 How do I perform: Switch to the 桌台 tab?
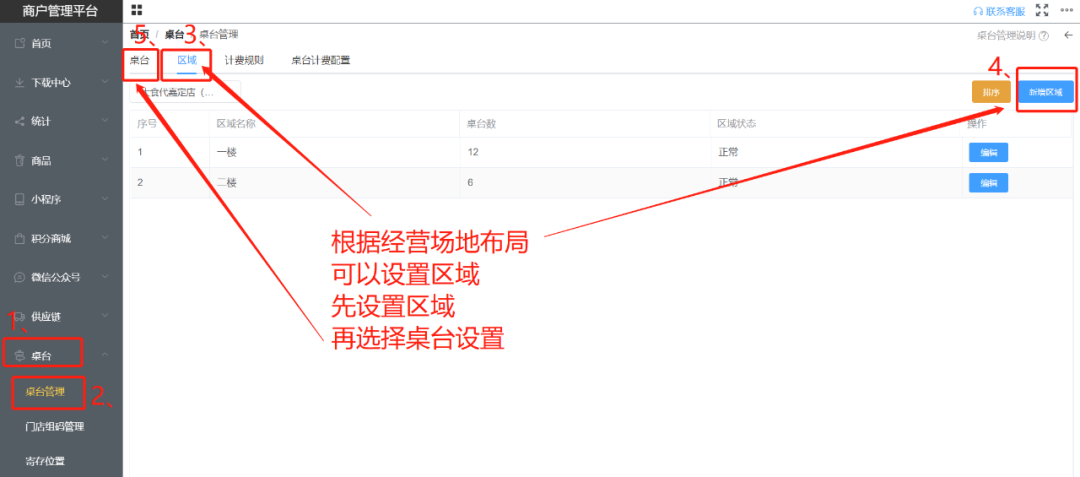point(139,61)
